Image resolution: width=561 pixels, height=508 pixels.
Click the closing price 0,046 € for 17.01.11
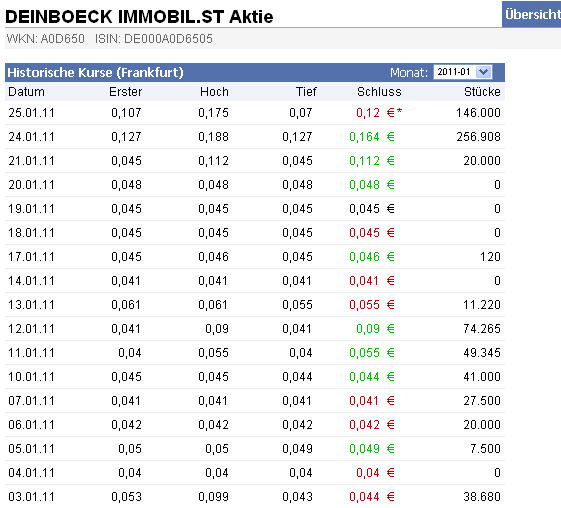(x=372, y=257)
